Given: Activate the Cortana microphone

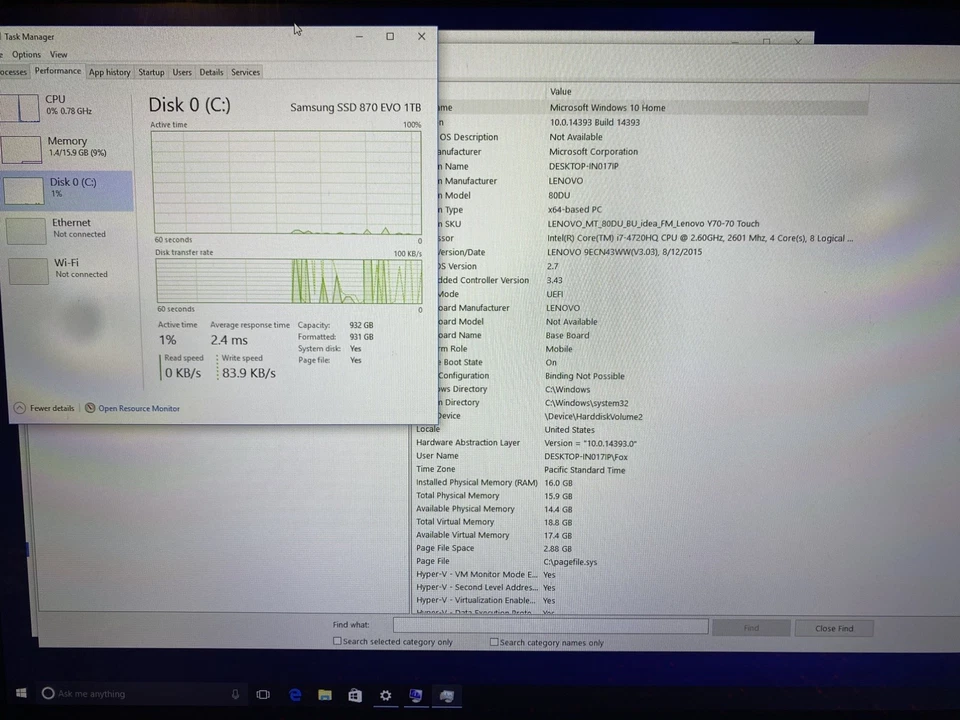Looking at the screenshot, I should [235, 693].
